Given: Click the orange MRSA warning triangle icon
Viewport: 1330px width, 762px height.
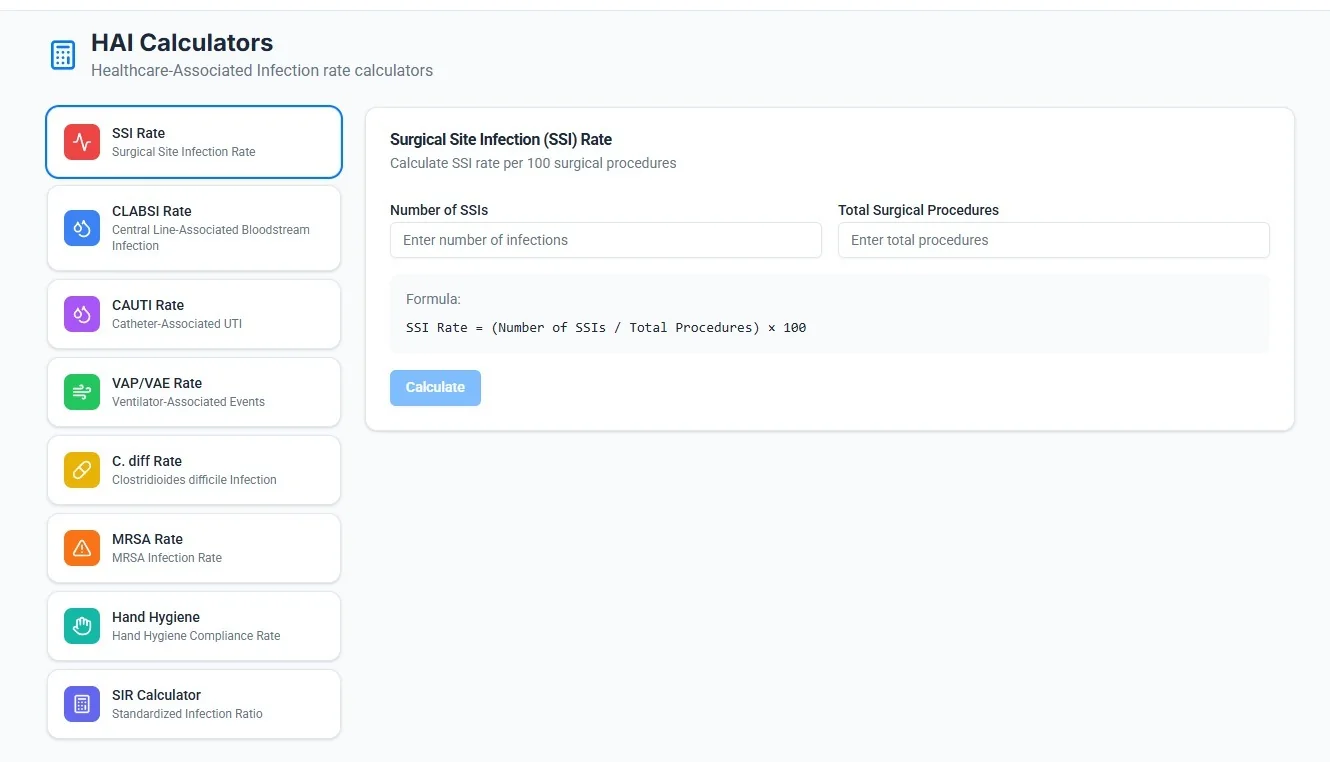Looking at the screenshot, I should [82, 548].
